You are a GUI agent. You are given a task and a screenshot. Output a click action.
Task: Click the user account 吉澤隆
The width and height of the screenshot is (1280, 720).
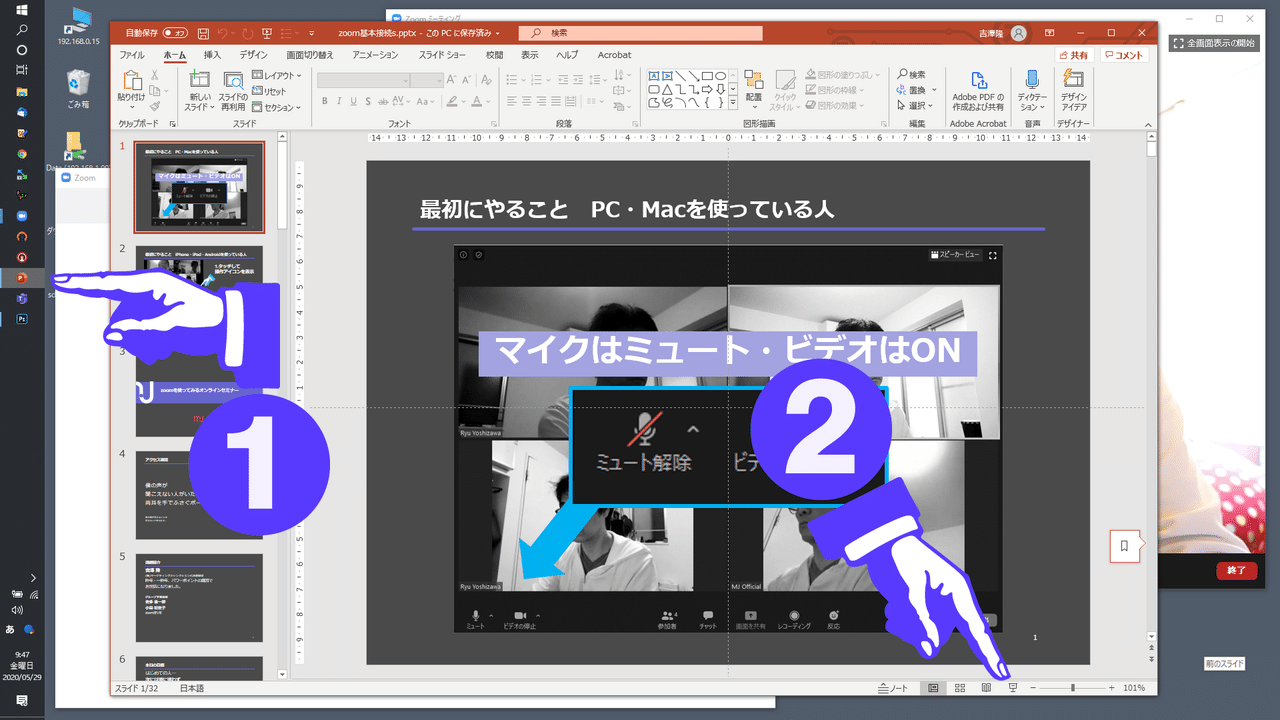coord(1002,33)
